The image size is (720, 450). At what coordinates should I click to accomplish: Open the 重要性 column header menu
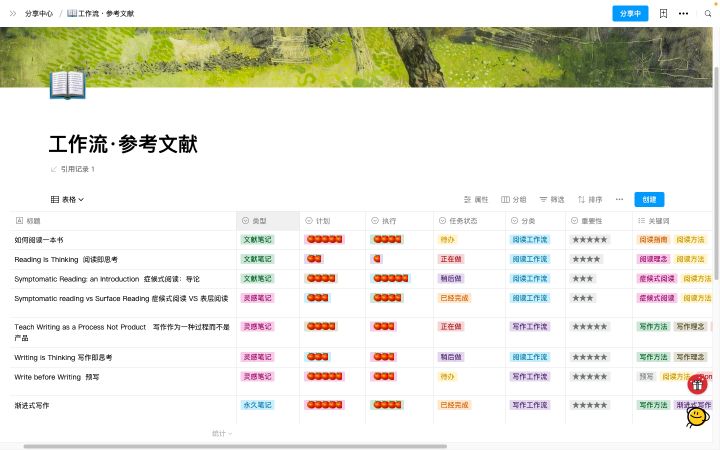(x=599, y=221)
